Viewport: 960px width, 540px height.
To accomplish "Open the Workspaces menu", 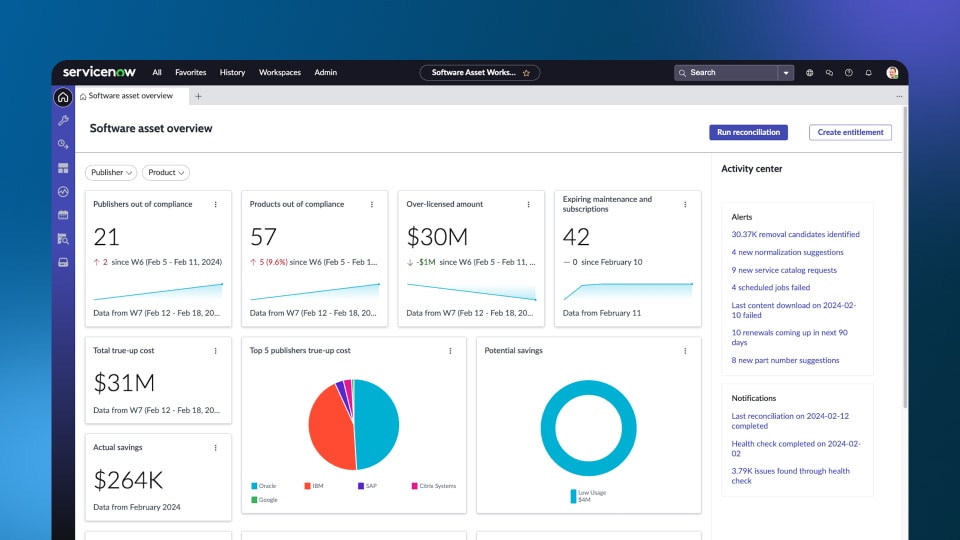I will point(279,73).
